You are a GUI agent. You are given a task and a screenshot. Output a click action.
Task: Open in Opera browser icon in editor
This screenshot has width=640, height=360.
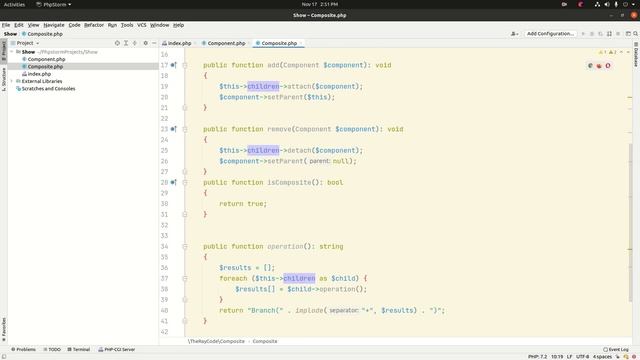coord(608,65)
